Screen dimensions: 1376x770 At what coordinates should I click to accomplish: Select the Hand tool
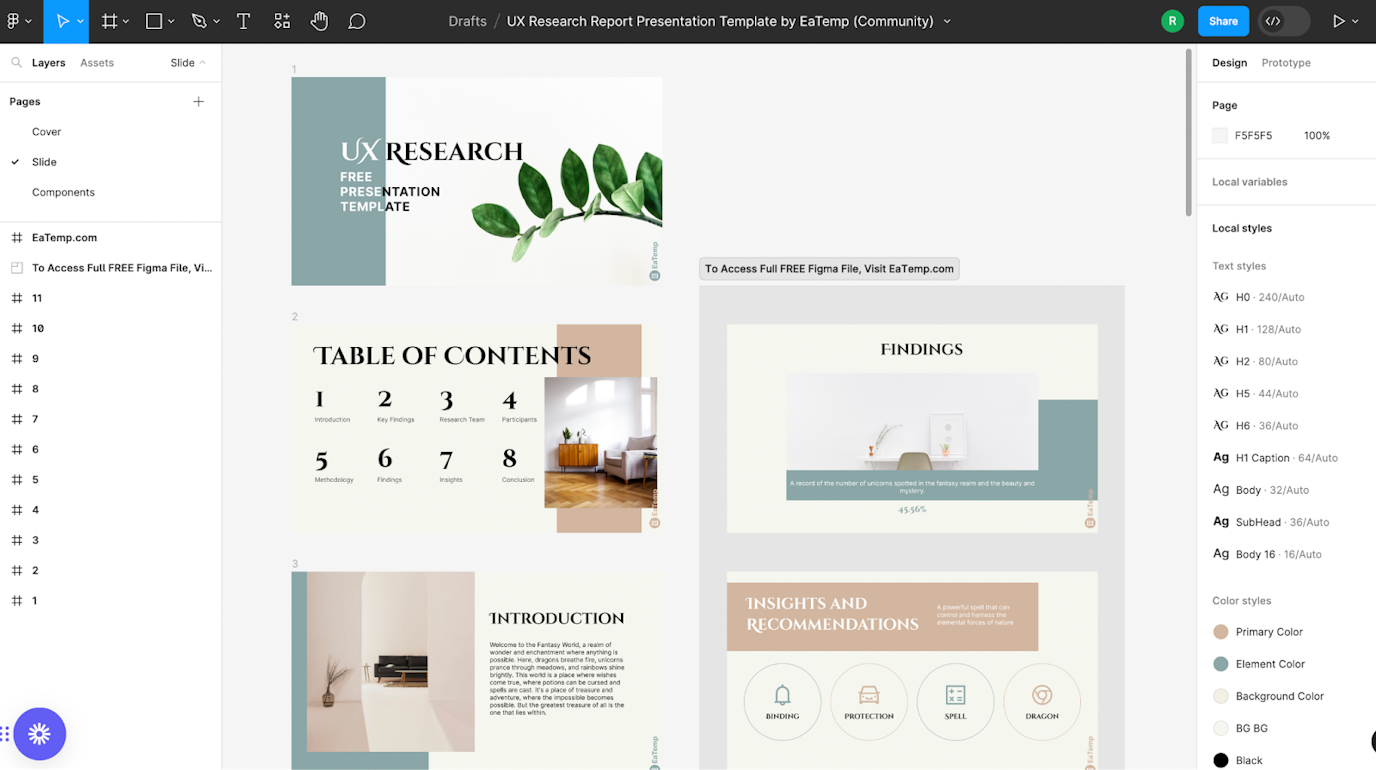[319, 20]
